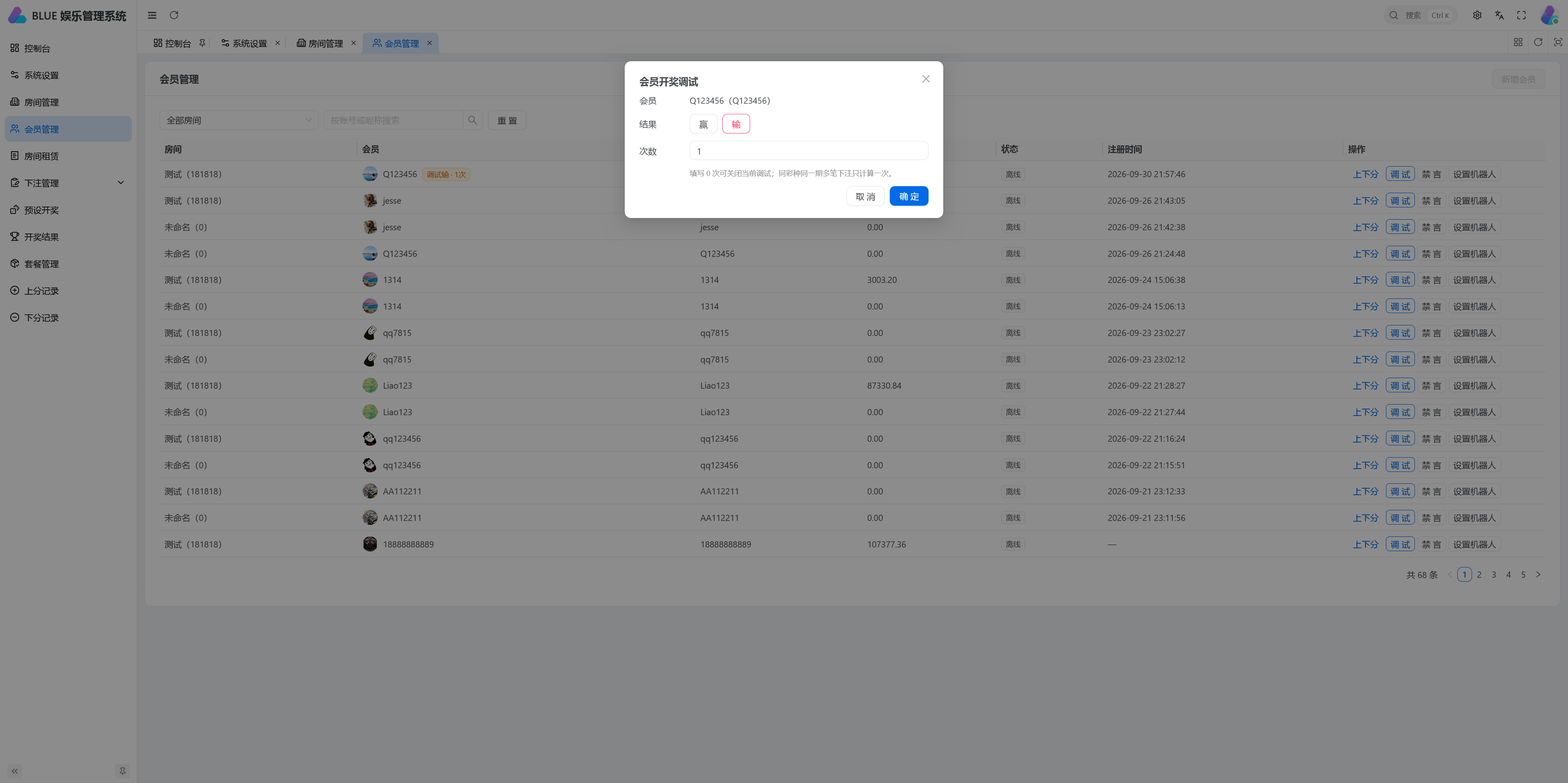This screenshot has width=1568, height=783.
Task: Click 上下分 for the 18888888889 row
Action: click(1365, 545)
